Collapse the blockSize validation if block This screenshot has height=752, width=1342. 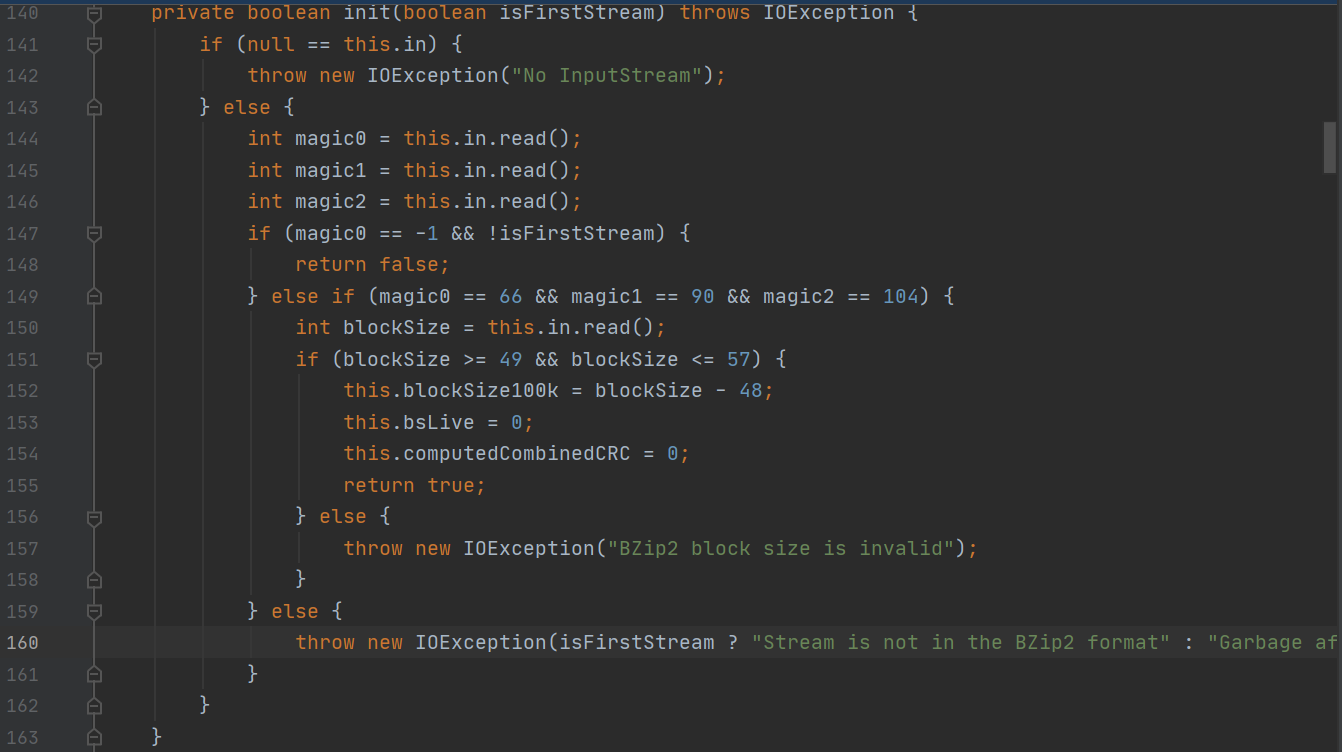point(93,359)
